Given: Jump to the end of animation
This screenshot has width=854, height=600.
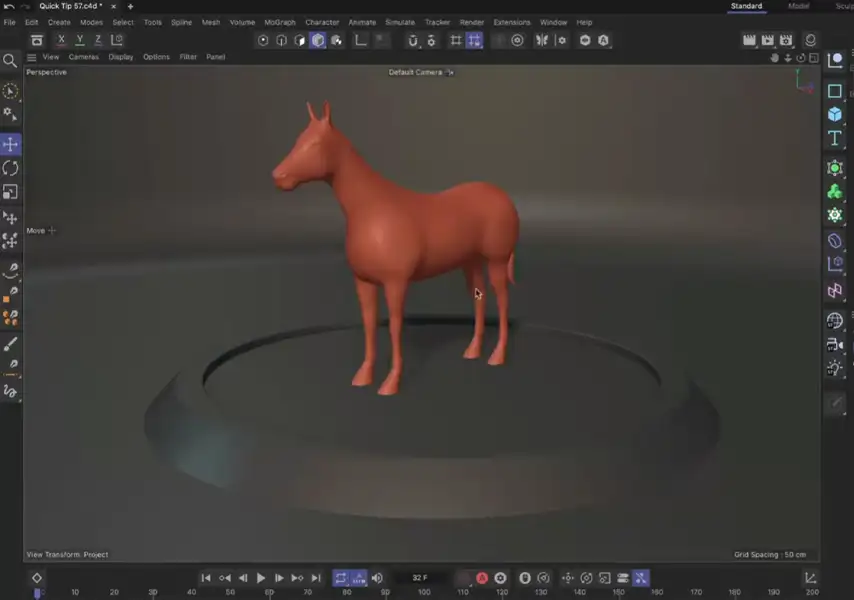Looking at the screenshot, I should (x=316, y=578).
